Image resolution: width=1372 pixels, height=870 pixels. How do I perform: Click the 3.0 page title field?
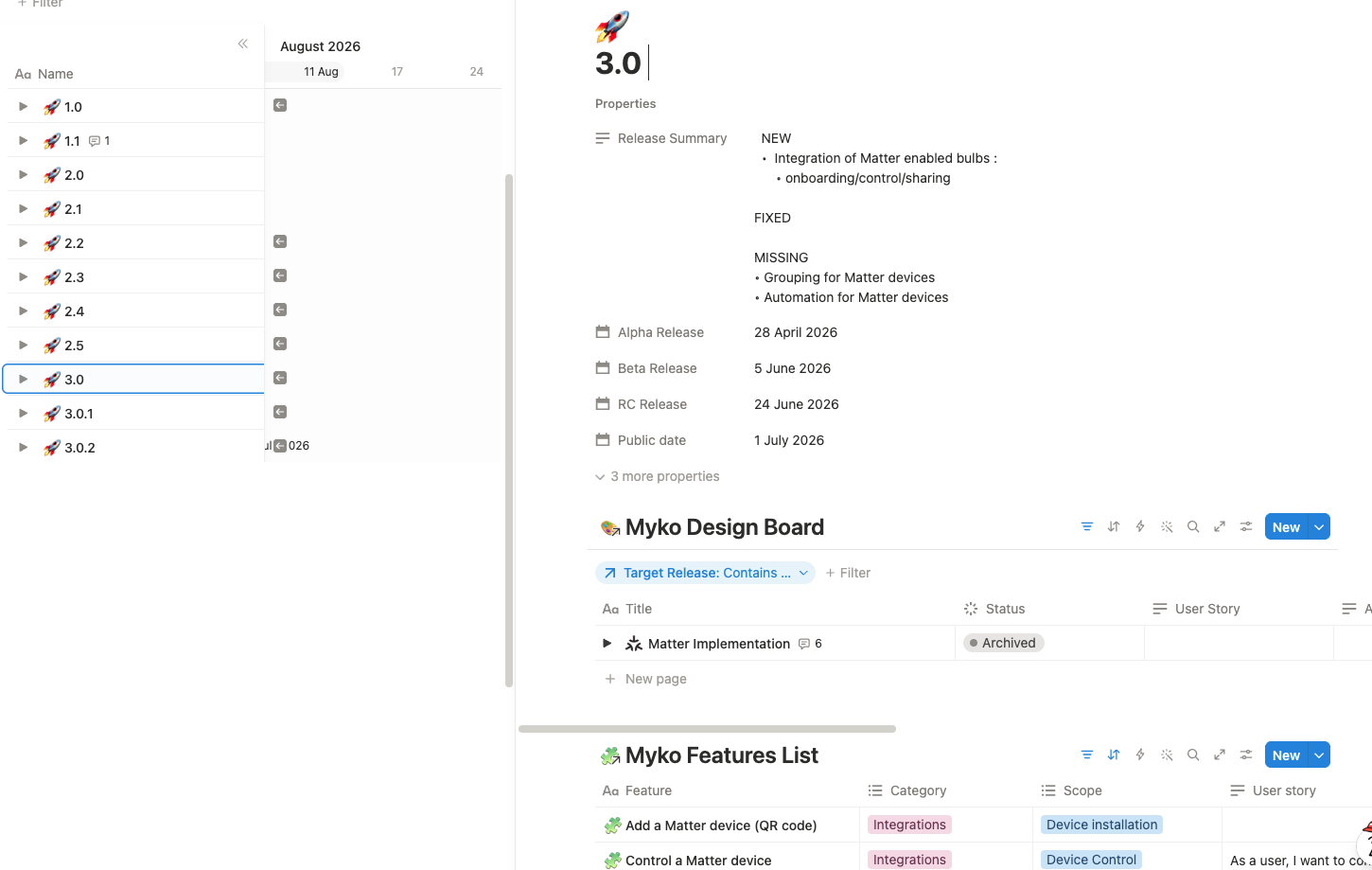(618, 63)
